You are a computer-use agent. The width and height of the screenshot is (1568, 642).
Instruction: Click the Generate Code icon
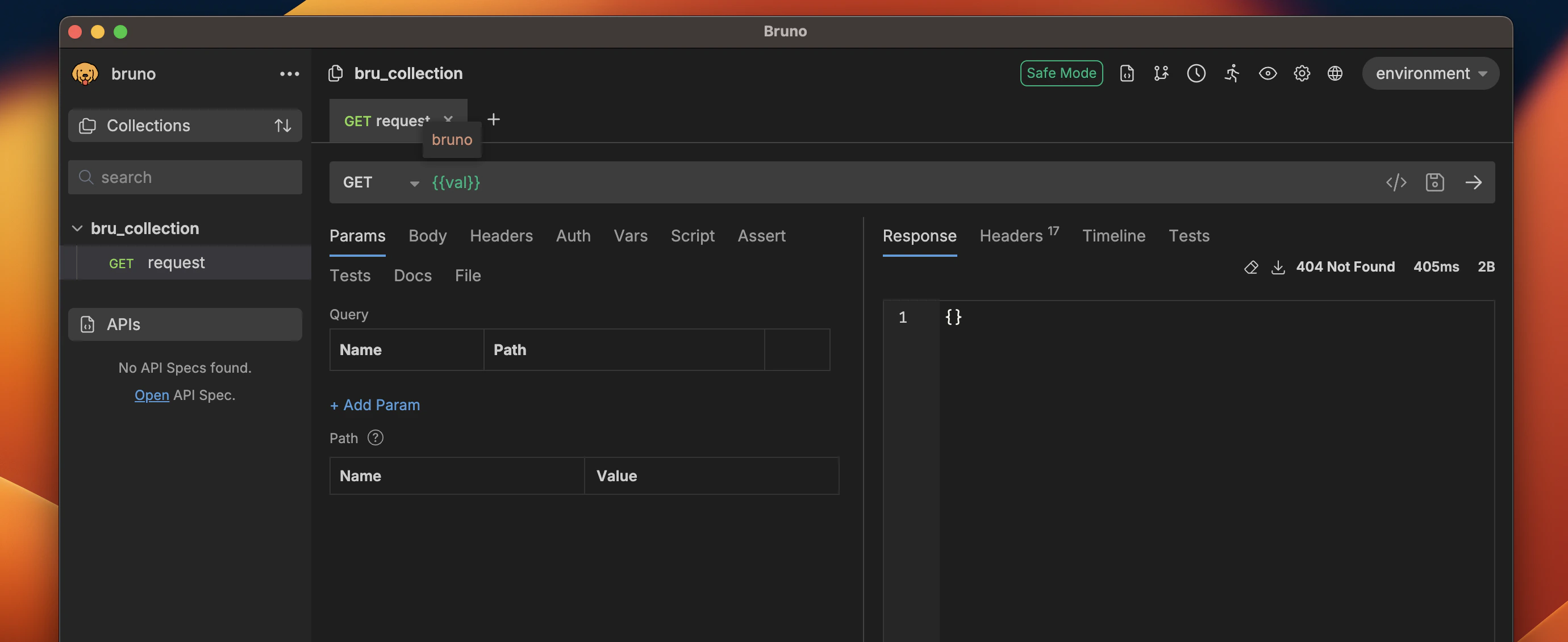pos(1396,182)
